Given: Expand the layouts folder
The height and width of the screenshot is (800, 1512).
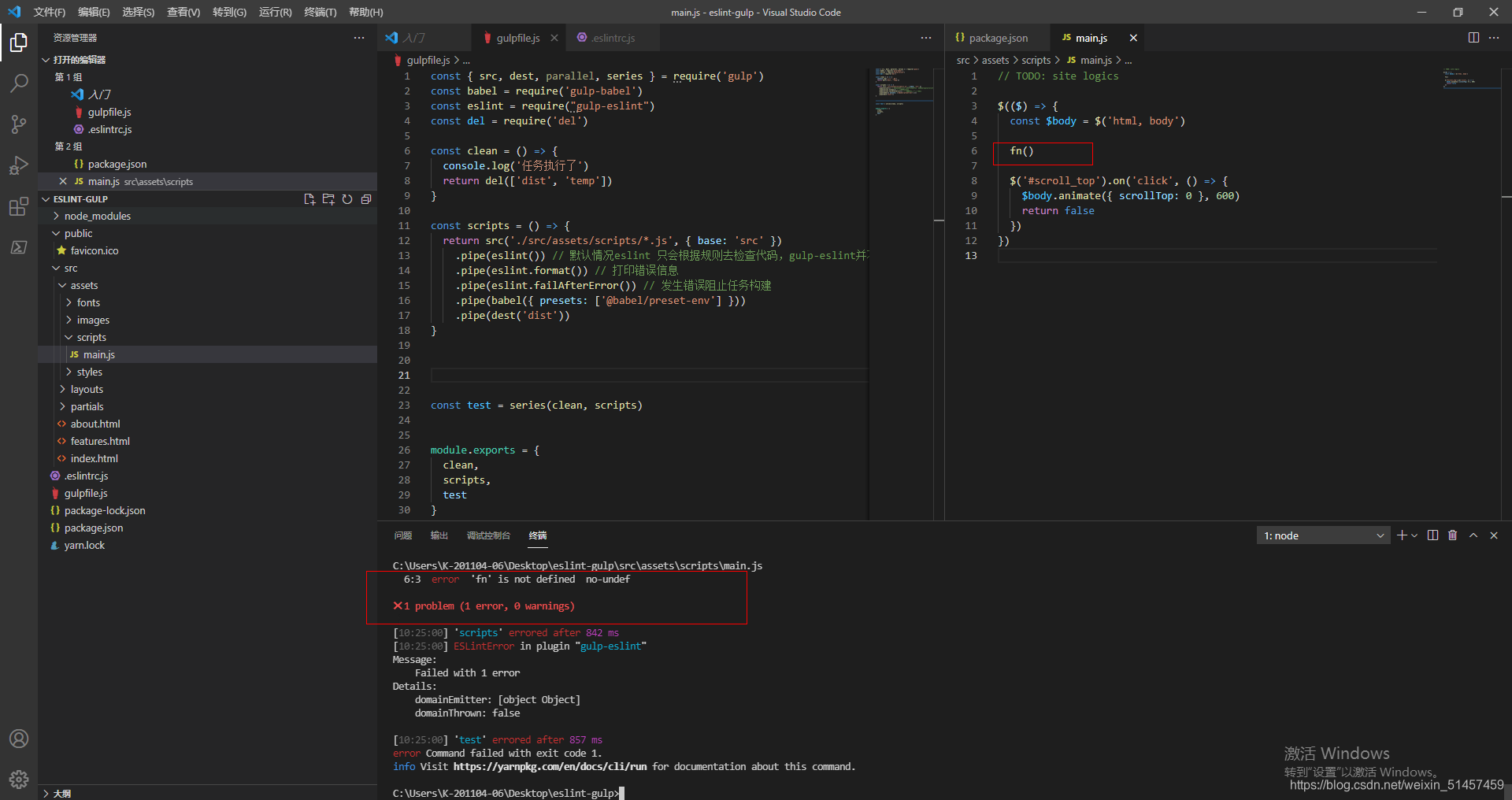Looking at the screenshot, I should point(207,389).
